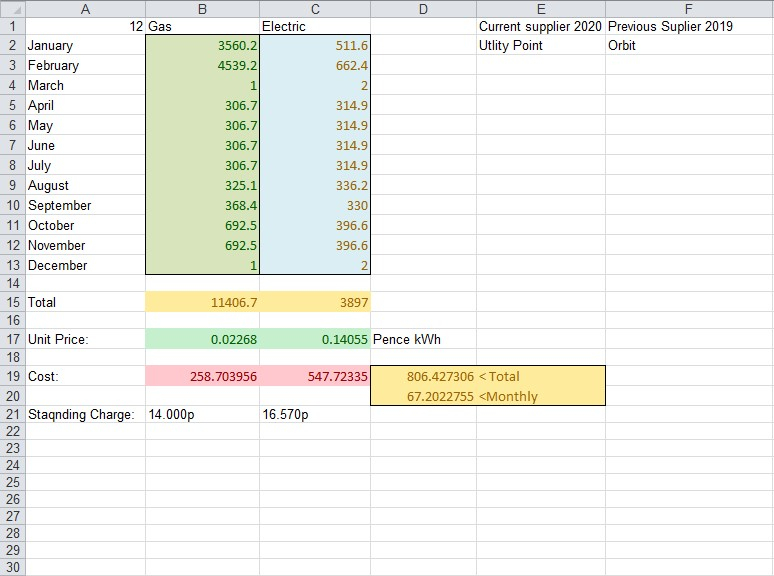The width and height of the screenshot is (774, 576).
Task: Select column B header
Action: tap(202, 9)
